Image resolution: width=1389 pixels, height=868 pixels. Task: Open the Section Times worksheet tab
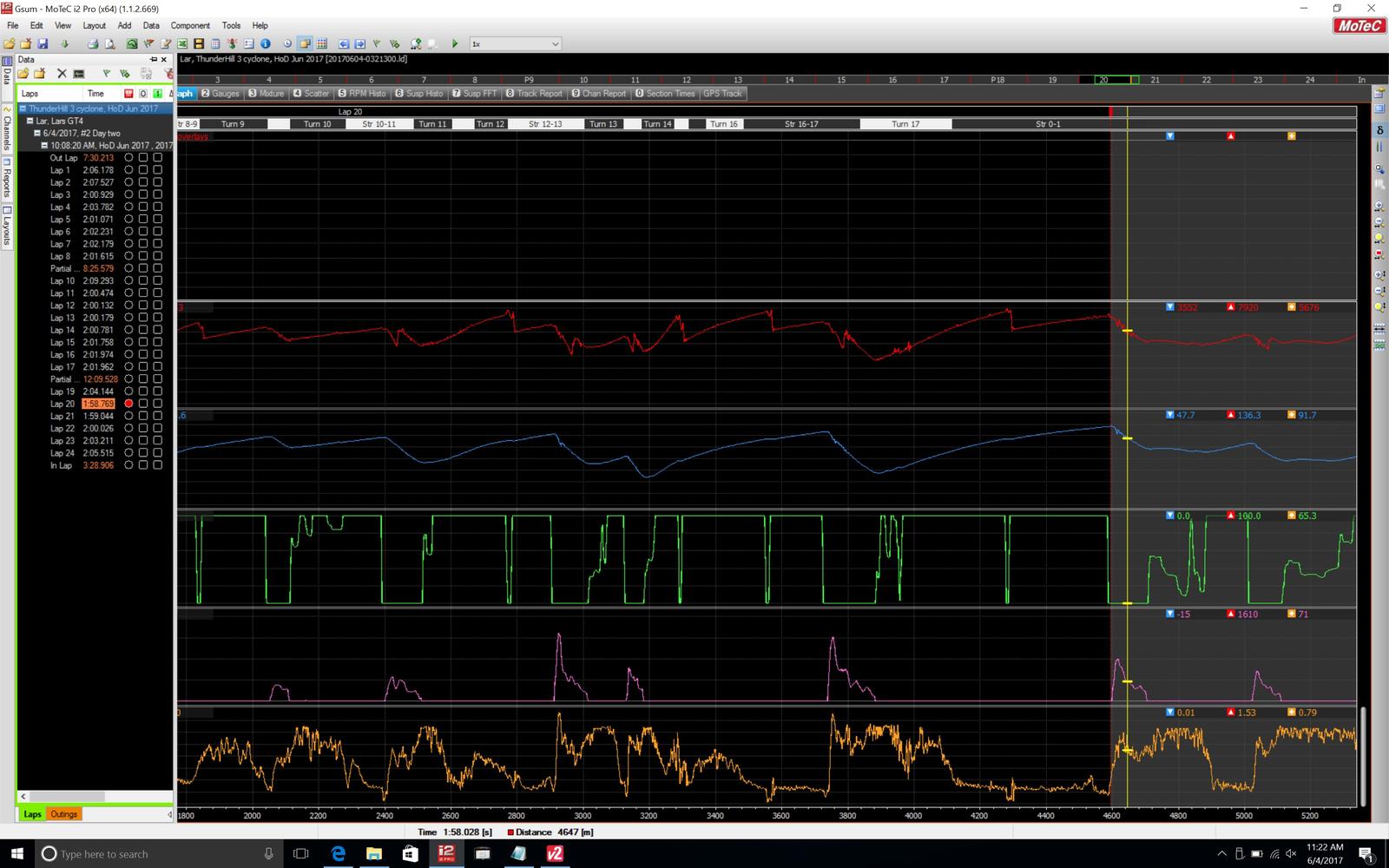tap(665, 94)
